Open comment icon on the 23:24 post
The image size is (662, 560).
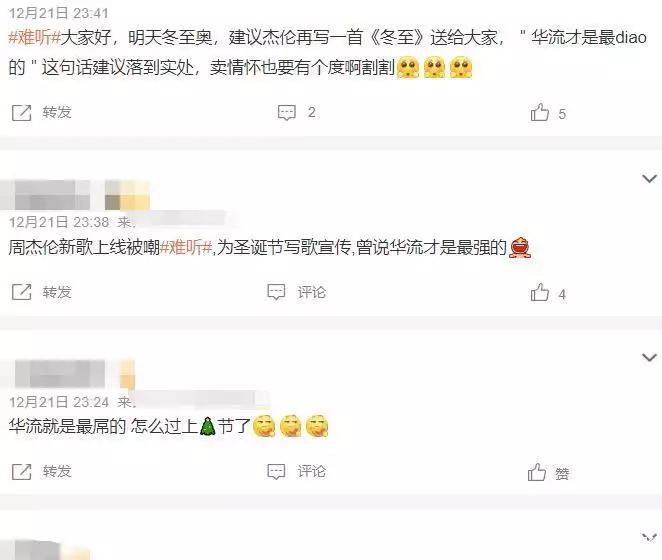276,471
